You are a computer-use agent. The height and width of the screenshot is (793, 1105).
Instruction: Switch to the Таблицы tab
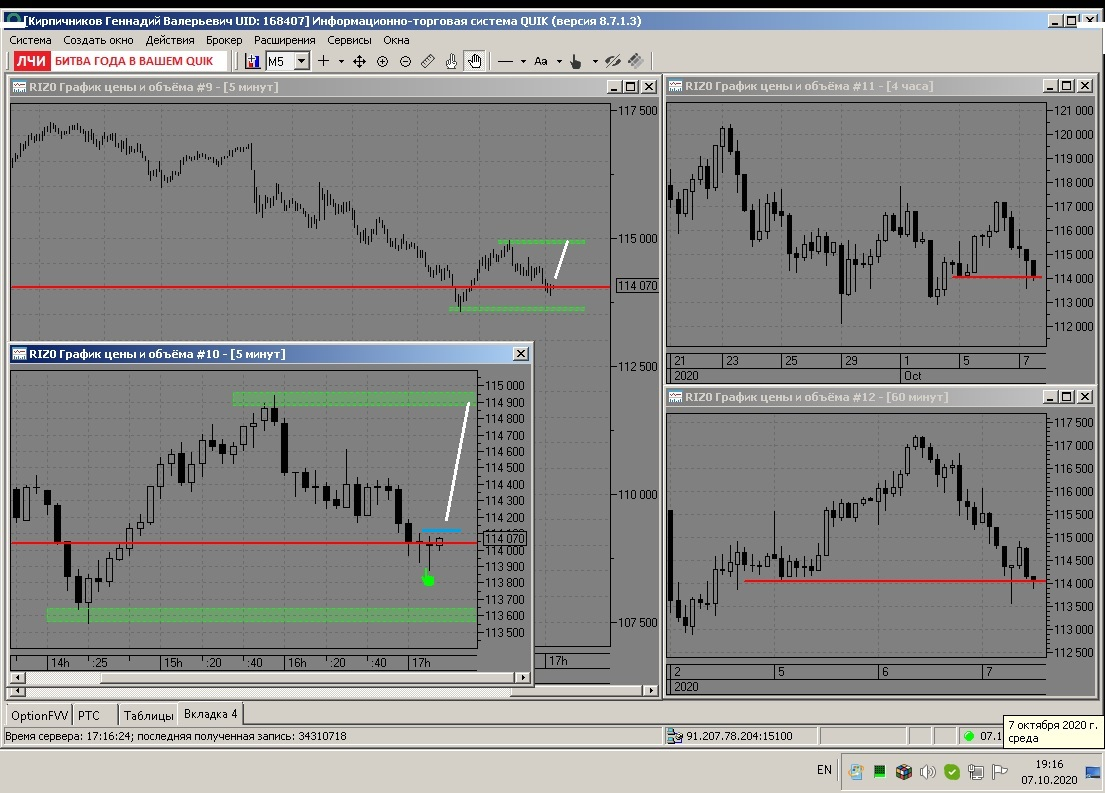click(x=149, y=715)
